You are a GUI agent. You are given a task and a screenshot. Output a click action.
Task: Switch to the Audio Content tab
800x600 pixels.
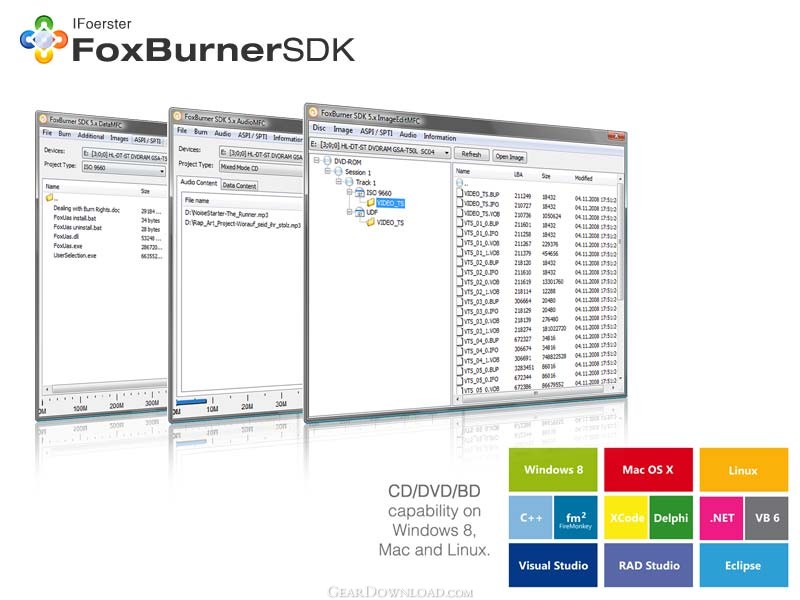tap(198, 182)
